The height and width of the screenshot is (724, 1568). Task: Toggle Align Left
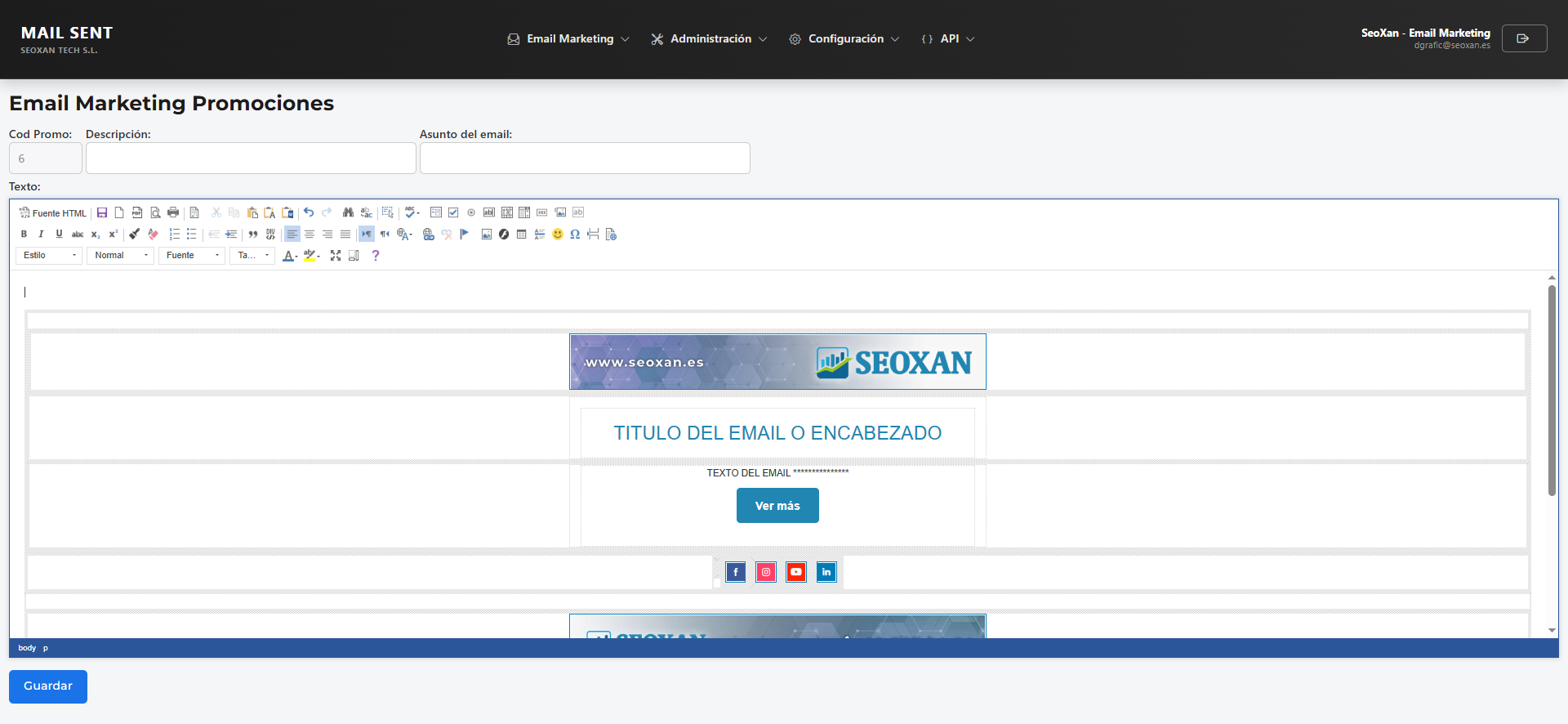pos(292,234)
